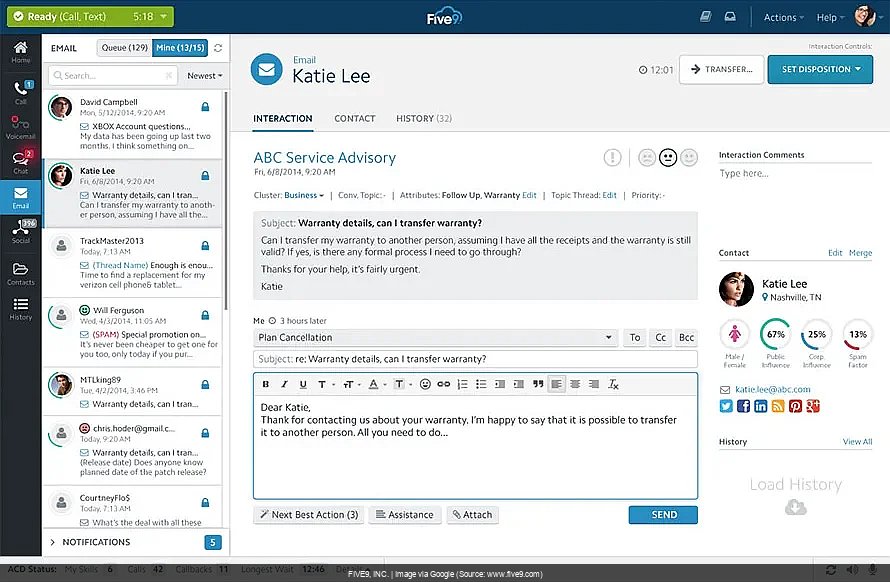
Task: Click the Twitter icon for Katie Lee
Action: [x=726, y=406]
